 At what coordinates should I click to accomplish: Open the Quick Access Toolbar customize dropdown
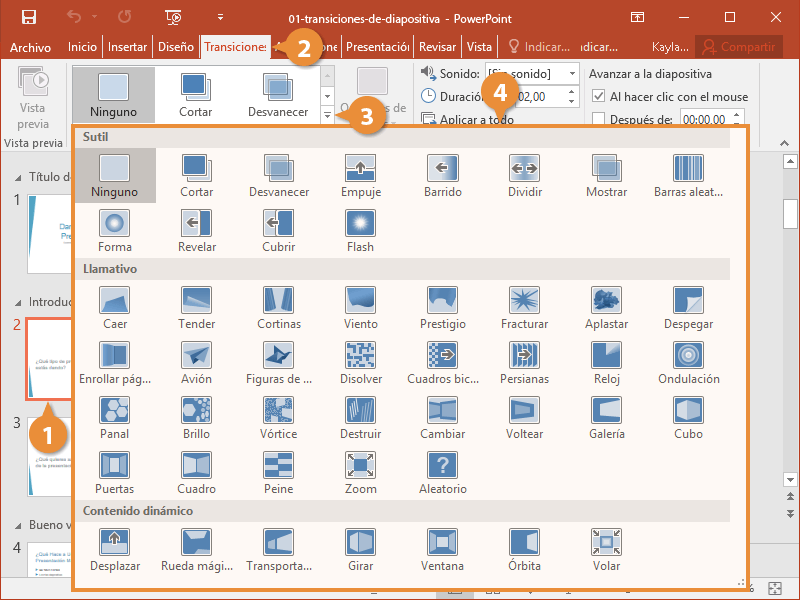(x=220, y=17)
